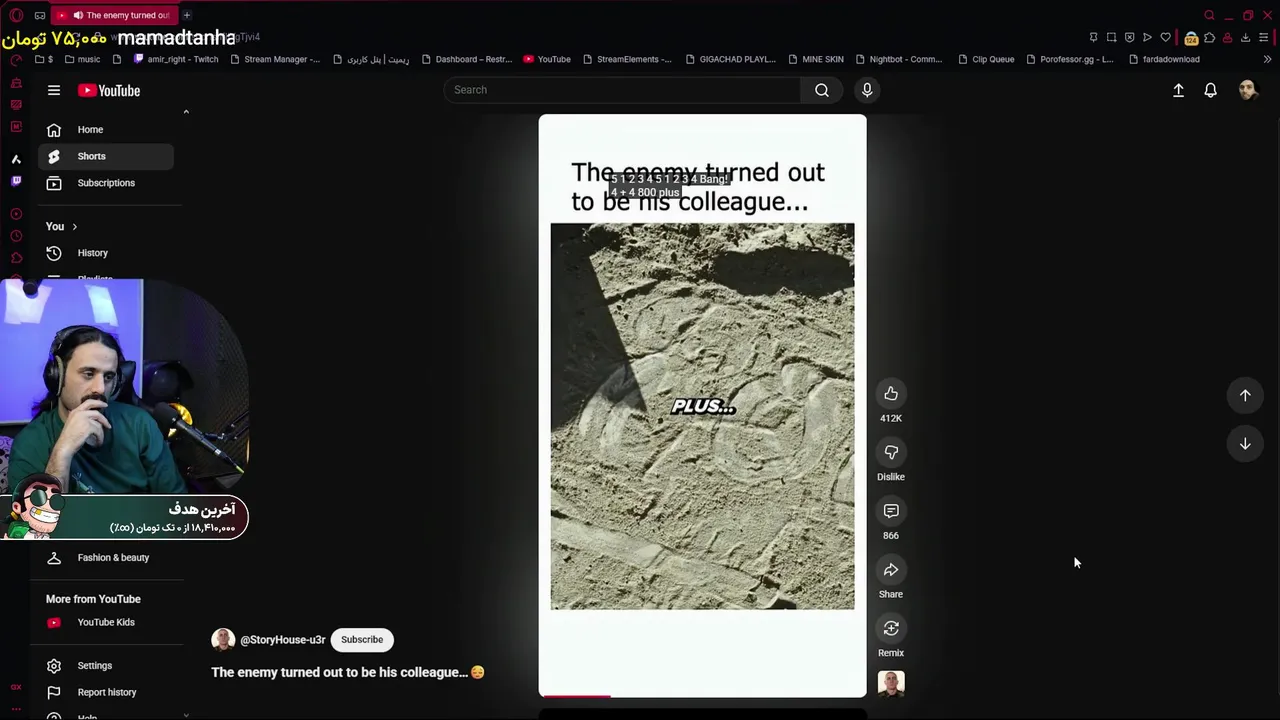
Task: Select the 'The enemy turned out' tab
Action: [114, 15]
